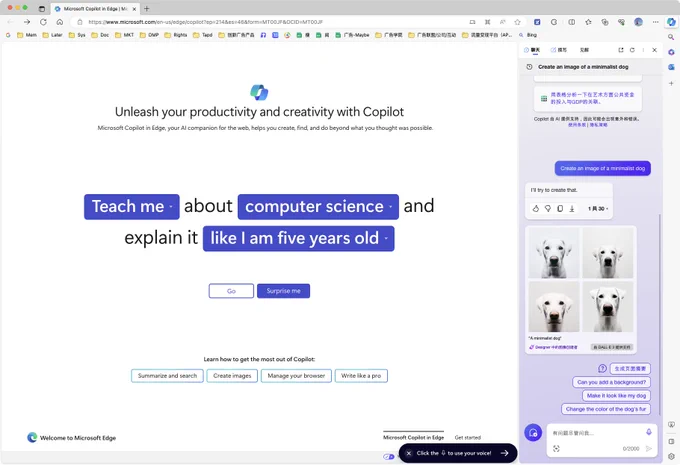Refresh the Copilot sidebar pane
This screenshot has height=465, width=680.
click(x=632, y=50)
